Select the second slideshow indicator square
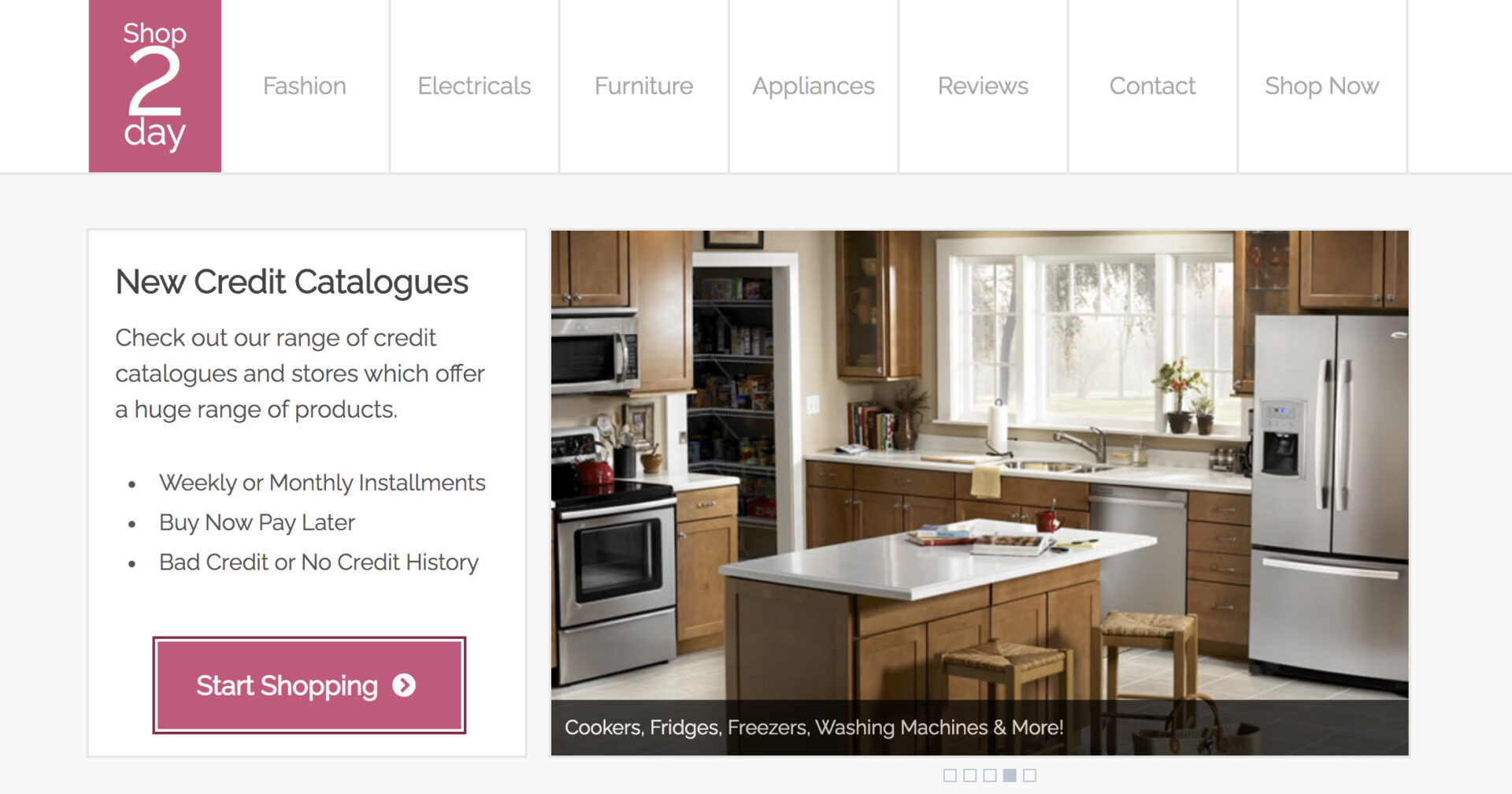The width and height of the screenshot is (1512, 794). click(x=969, y=776)
